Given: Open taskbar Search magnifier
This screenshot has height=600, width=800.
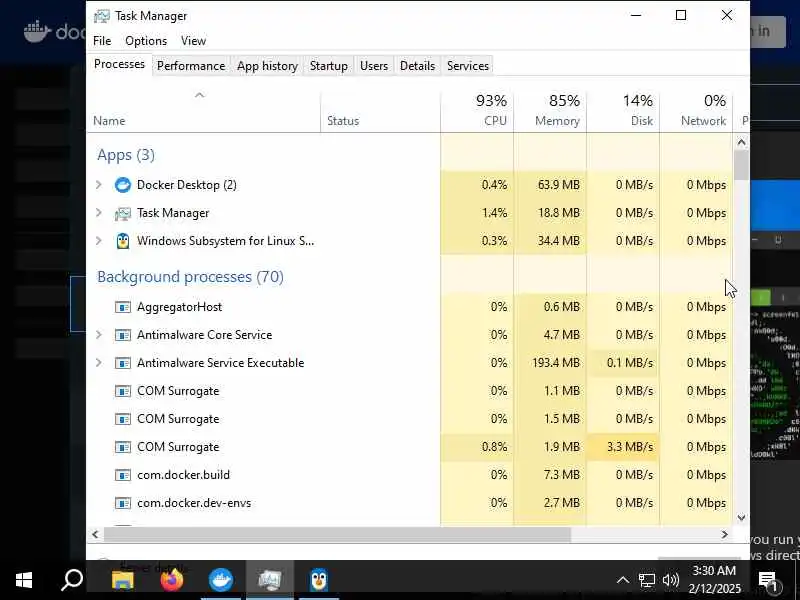Looking at the screenshot, I should pyautogui.click(x=71, y=580).
